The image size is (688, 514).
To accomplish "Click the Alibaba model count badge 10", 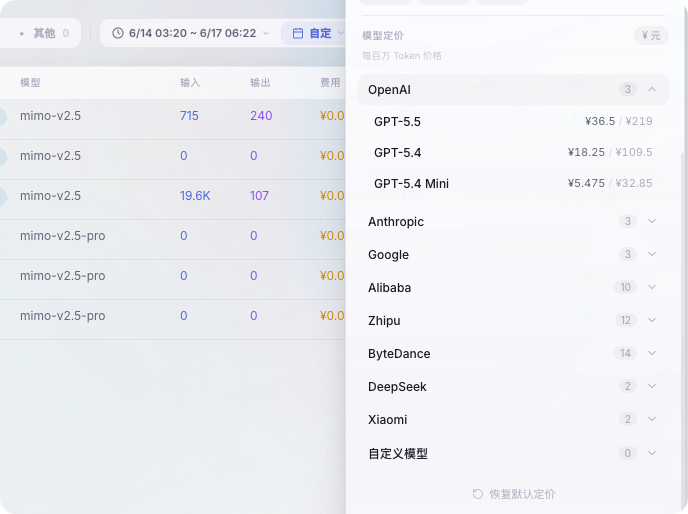I will [625, 287].
